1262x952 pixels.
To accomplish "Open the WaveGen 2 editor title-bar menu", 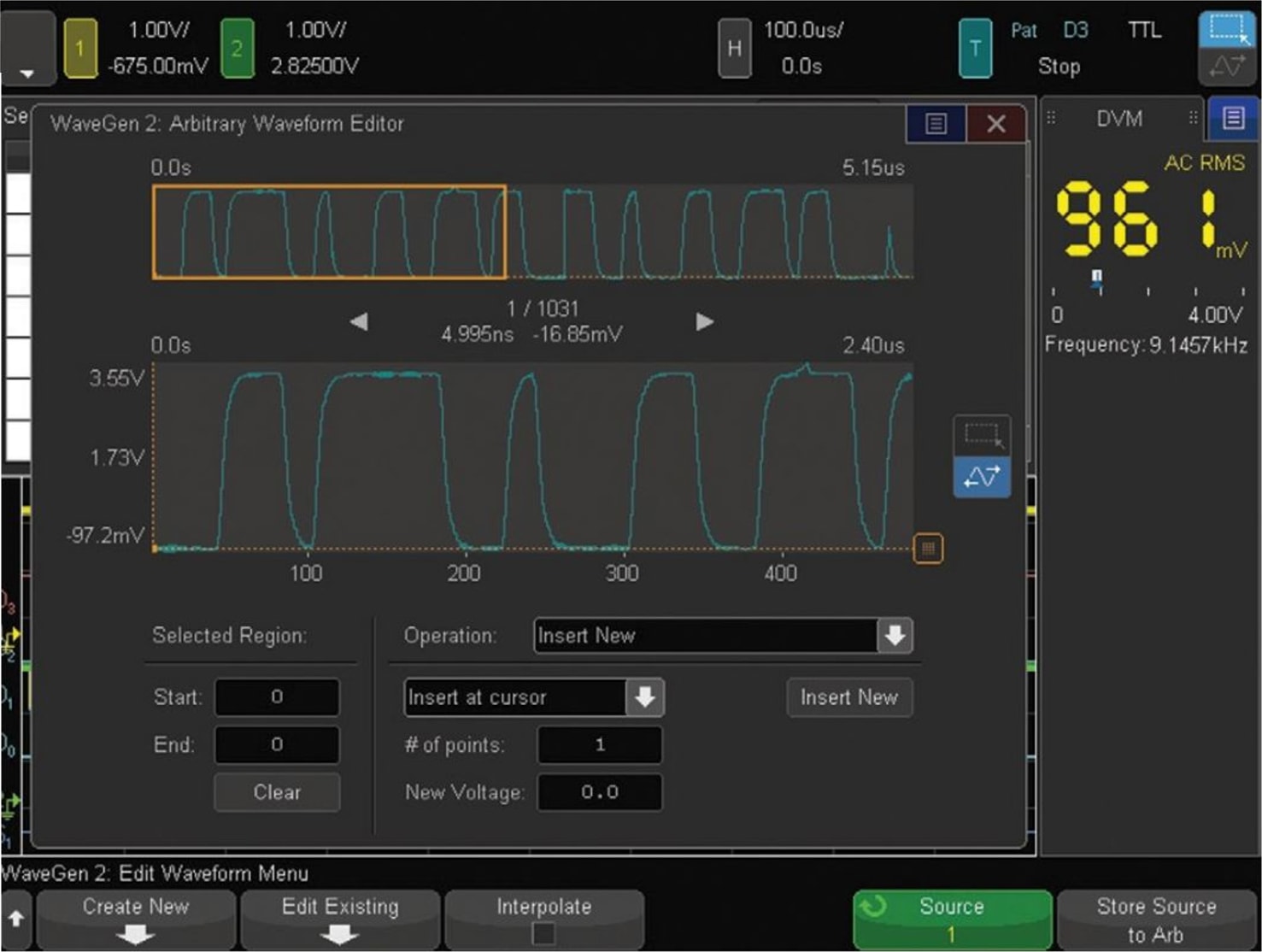I will point(936,123).
